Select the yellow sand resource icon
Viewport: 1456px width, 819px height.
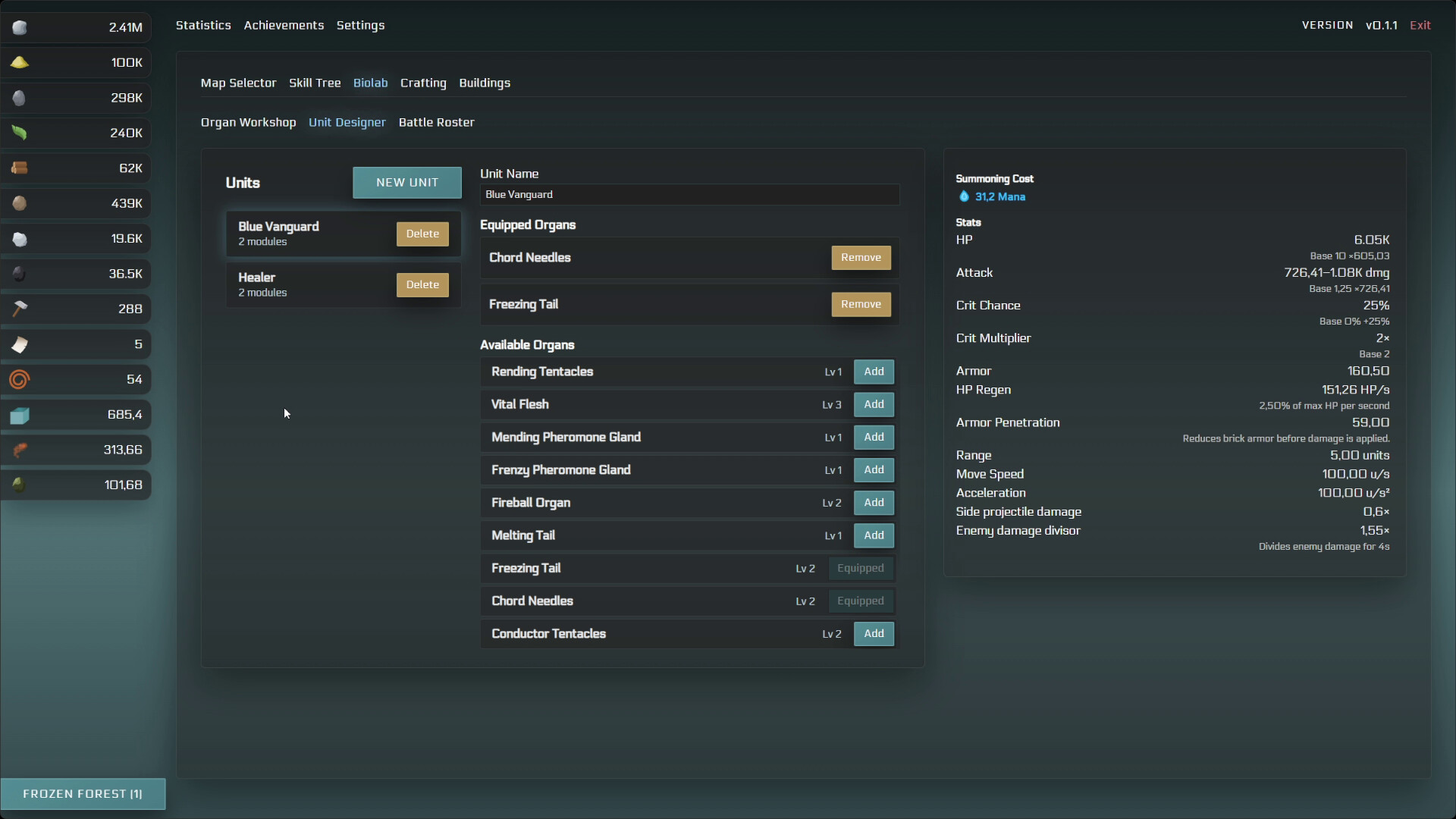pyautogui.click(x=20, y=62)
